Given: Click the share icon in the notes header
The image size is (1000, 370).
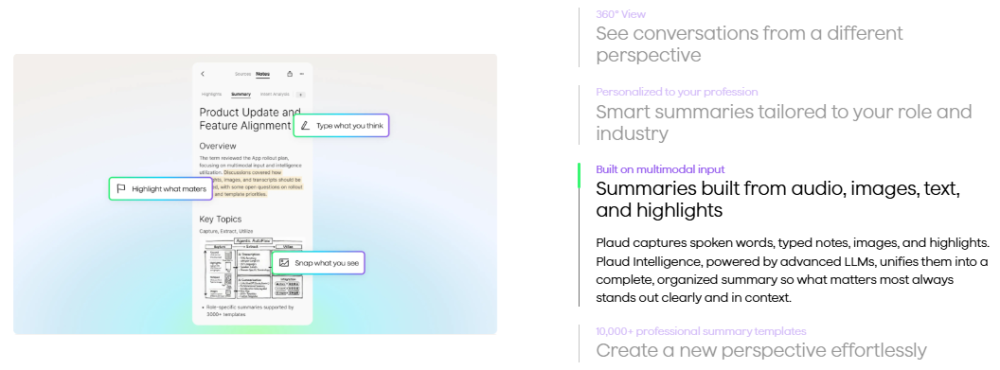Looking at the screenshot, I should pos(290,74).
